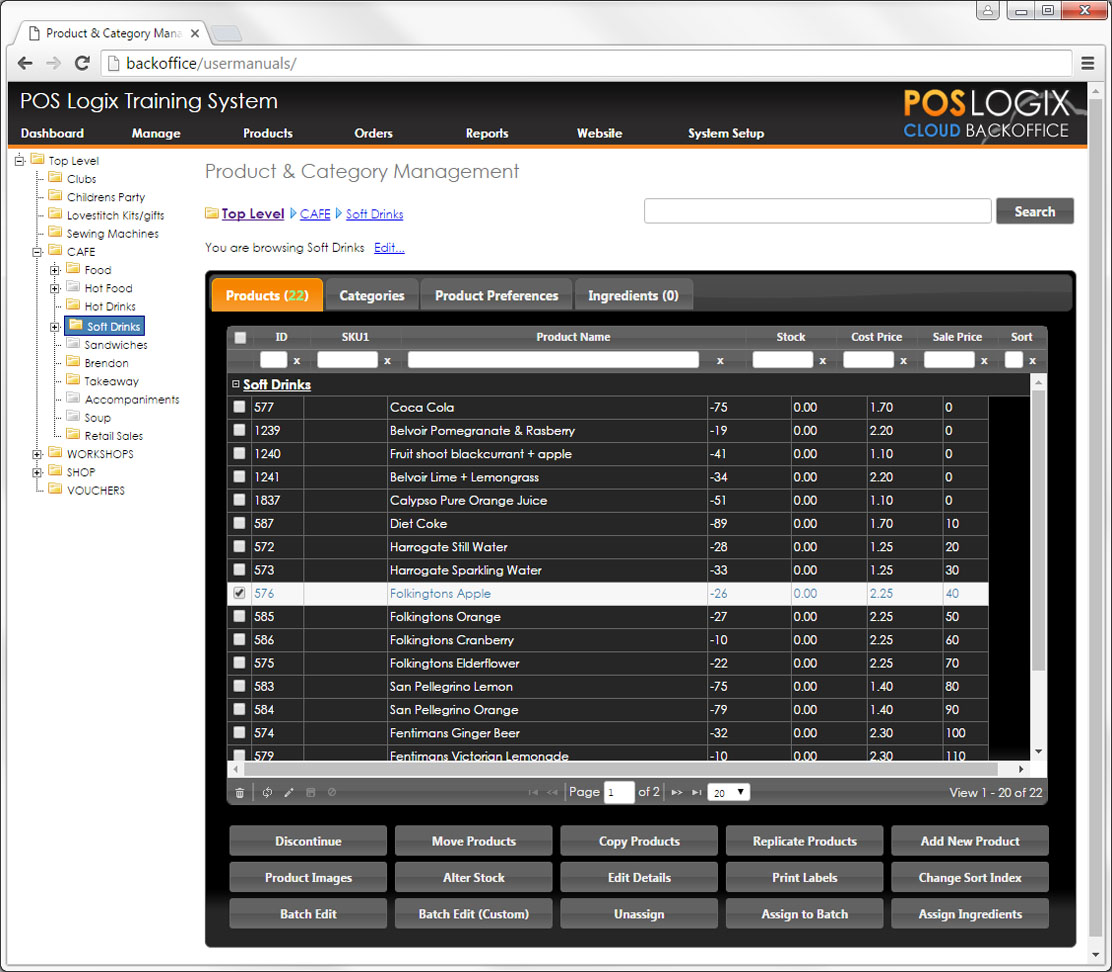This screenshot has width=1112, height=972.
Task: Clear the SKU1 filter with its x
Action: 387,361
